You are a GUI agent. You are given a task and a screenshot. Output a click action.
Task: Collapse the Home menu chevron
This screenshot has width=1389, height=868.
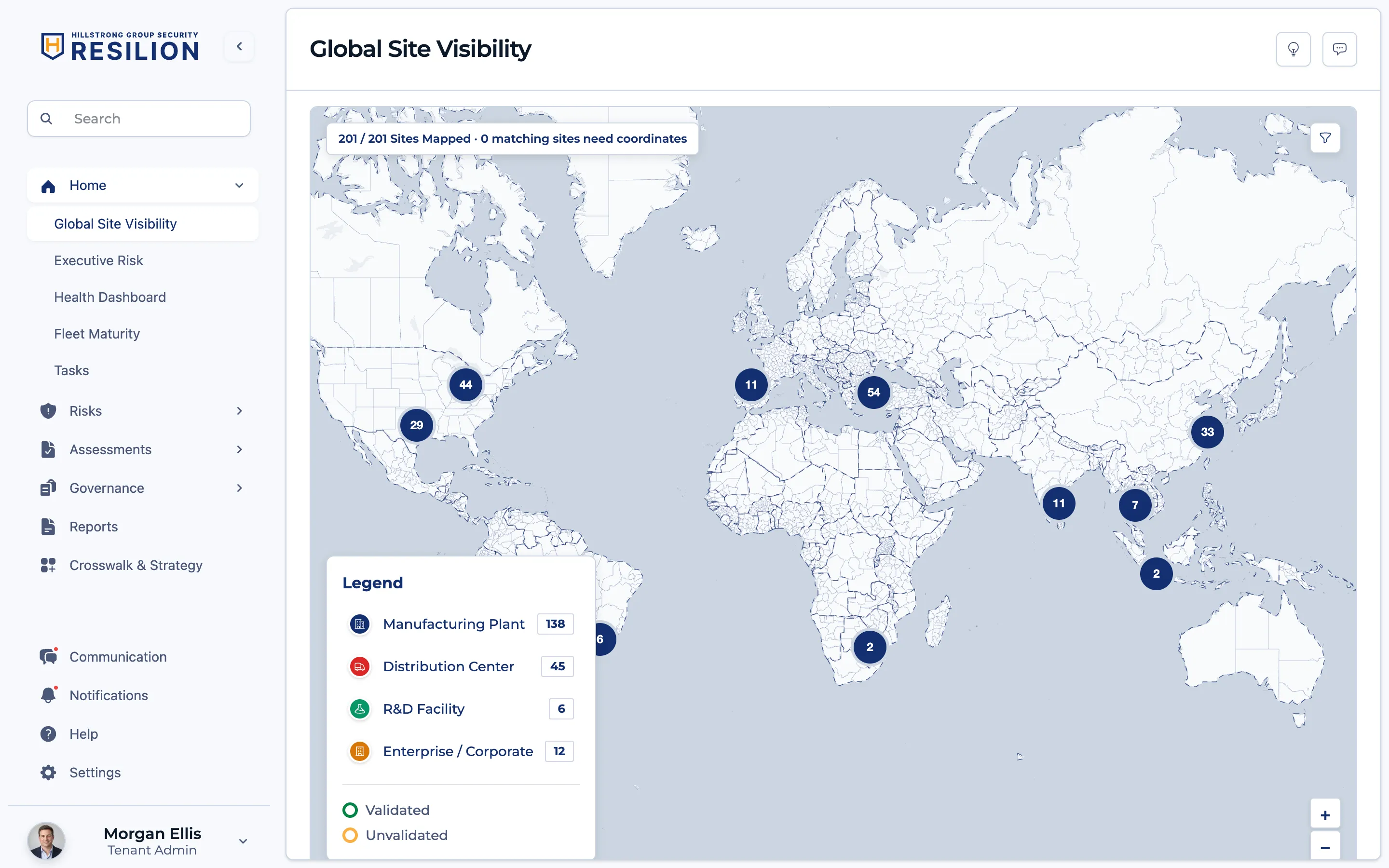pos(239,186)
